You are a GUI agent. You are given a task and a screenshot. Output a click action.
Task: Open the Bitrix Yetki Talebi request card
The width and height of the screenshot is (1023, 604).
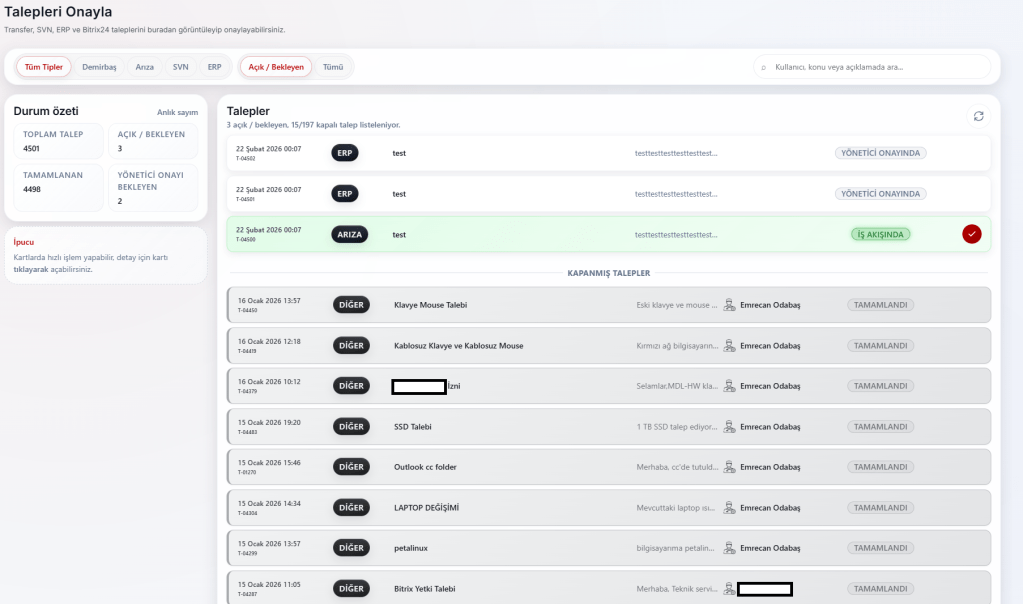pyautogui.click(x=500, y=589)
